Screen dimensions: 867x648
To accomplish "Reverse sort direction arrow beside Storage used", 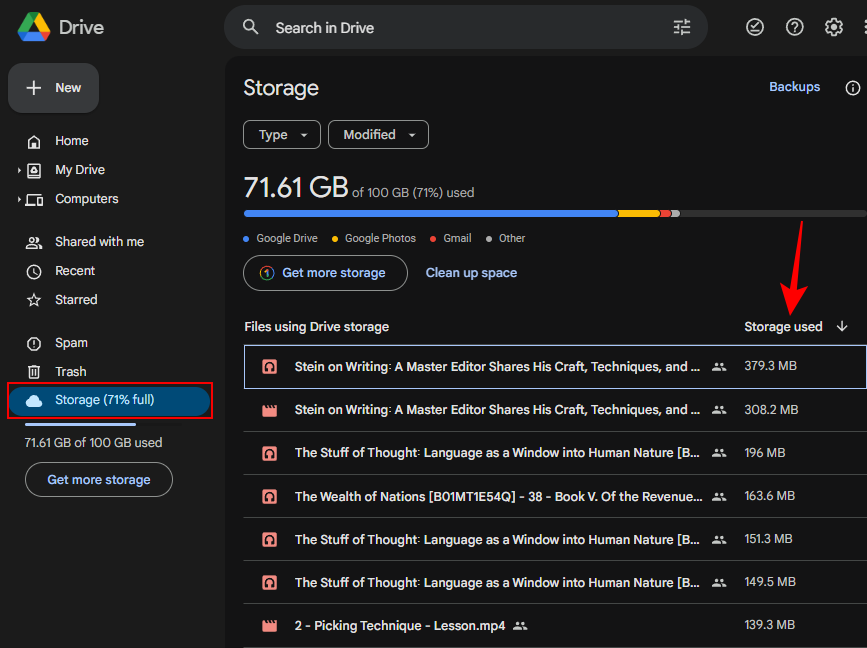I will point(842,326).
